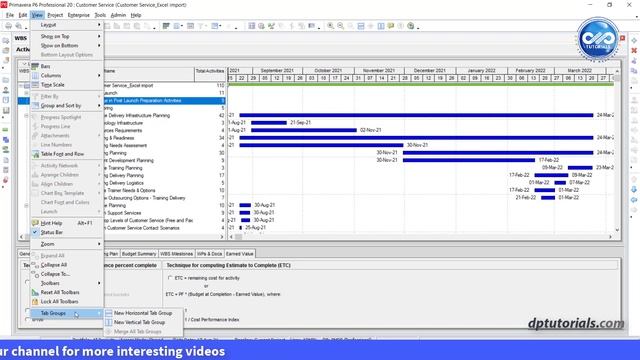Open the Project menu
Screen dimensions: 640x360
tap(55, 15)
